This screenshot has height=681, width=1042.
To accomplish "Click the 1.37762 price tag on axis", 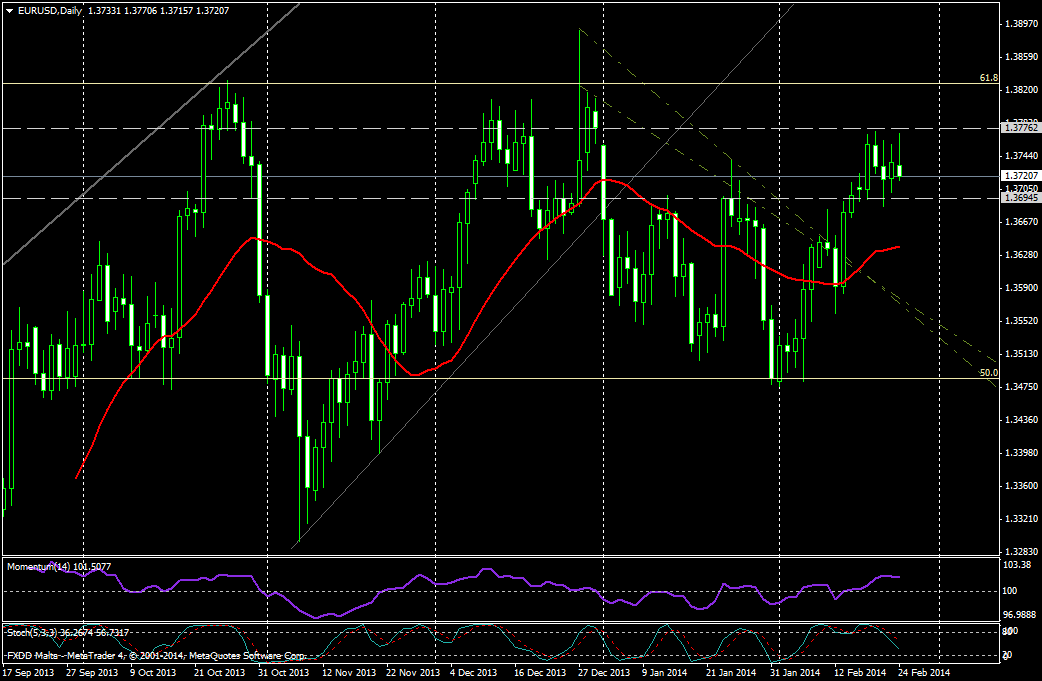I will (1020, 128).
